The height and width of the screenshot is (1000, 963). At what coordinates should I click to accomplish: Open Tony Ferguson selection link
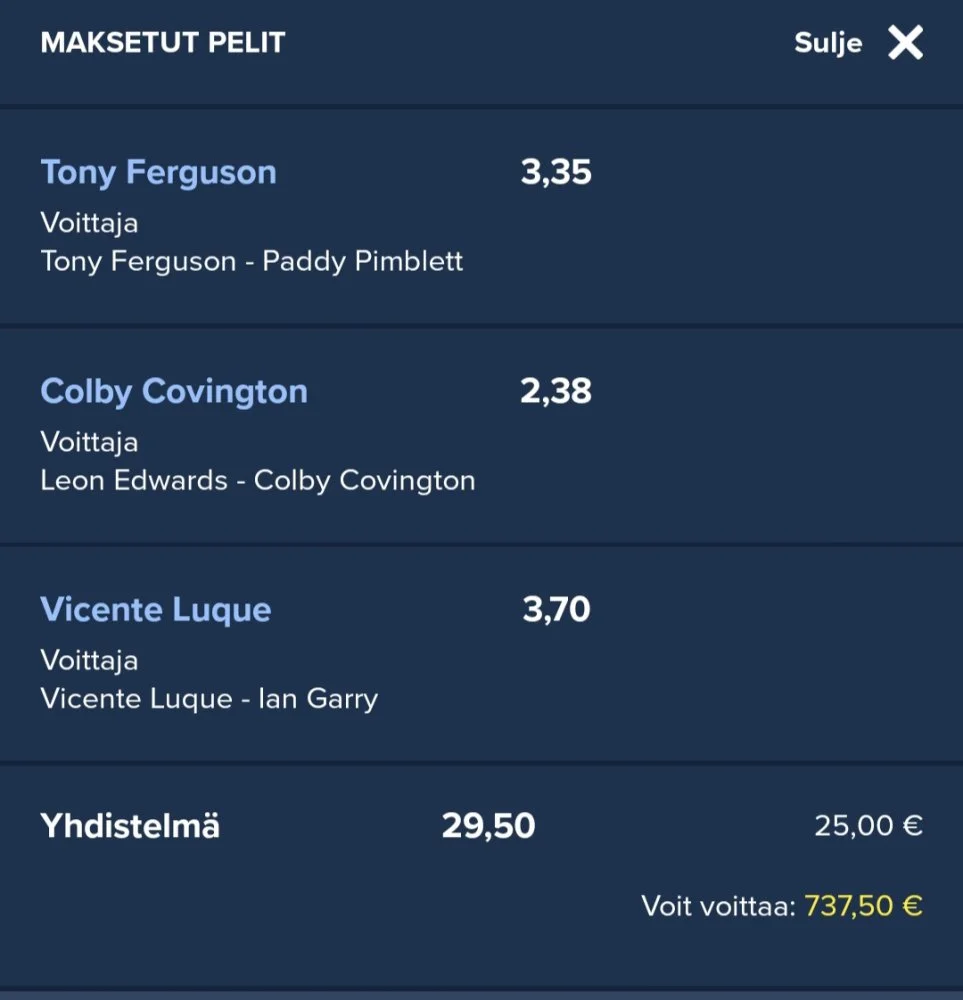tap(158, 172)
